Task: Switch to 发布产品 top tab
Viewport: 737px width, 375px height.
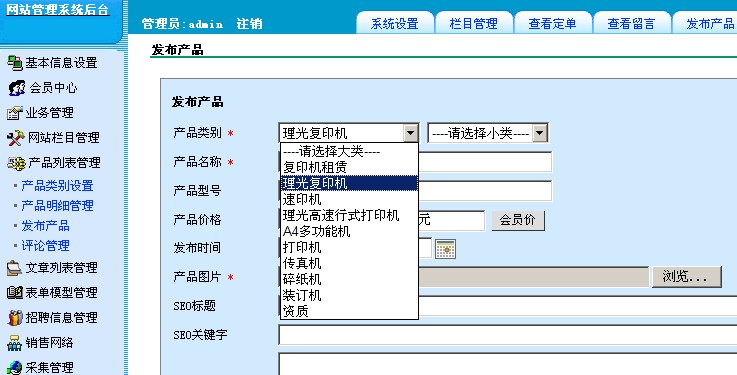Action: (705, 23)
